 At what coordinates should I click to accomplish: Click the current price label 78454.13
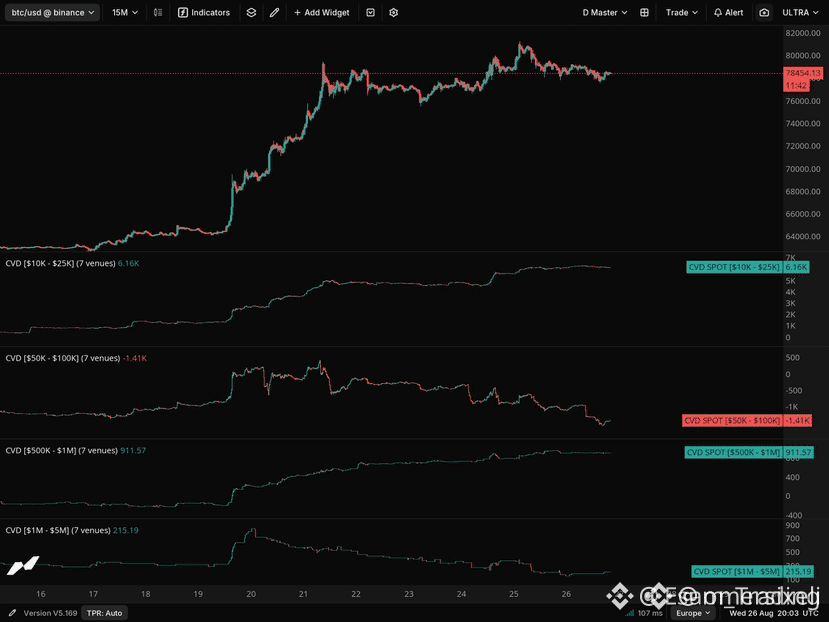point(803,73)
